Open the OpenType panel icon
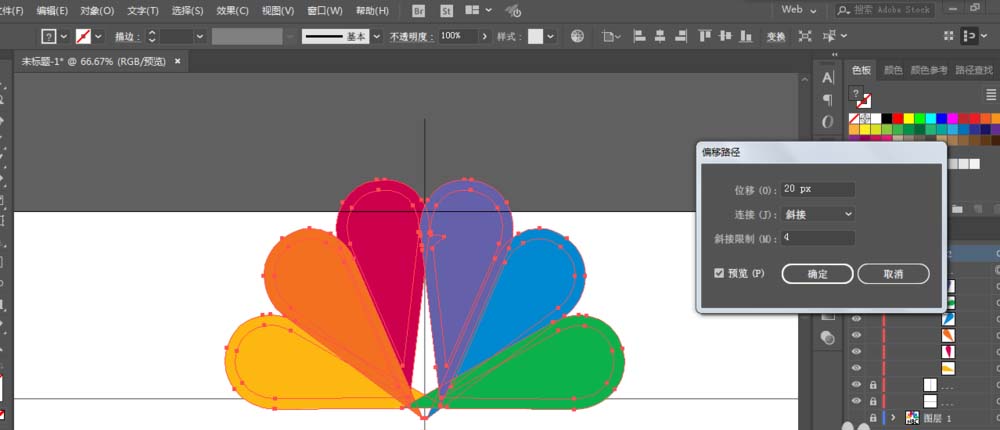 (828, 121)
